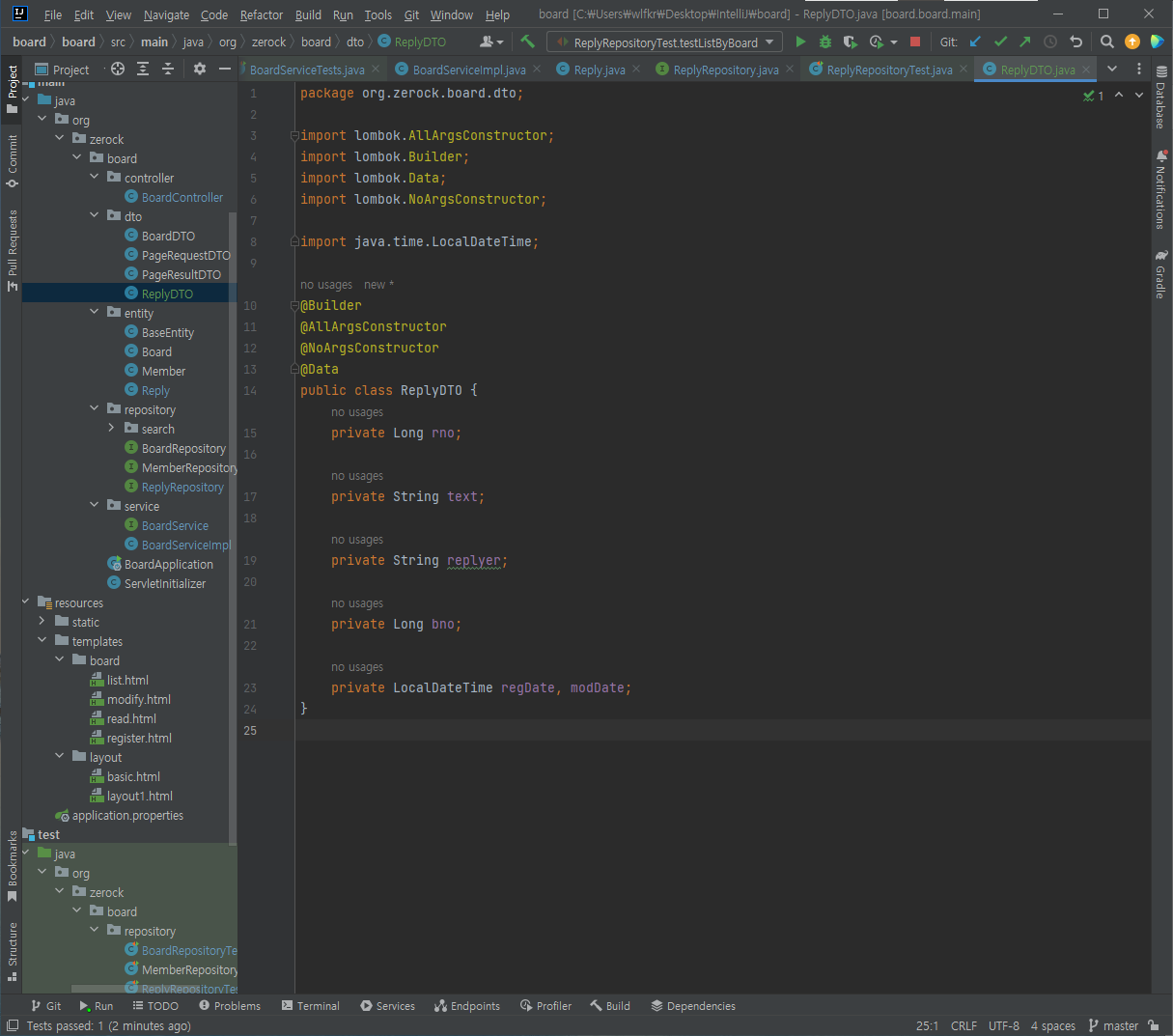Toggle the read-only lock icon in status bar
This screenshot has height=1036, width=1173.
point(1154,1025)
